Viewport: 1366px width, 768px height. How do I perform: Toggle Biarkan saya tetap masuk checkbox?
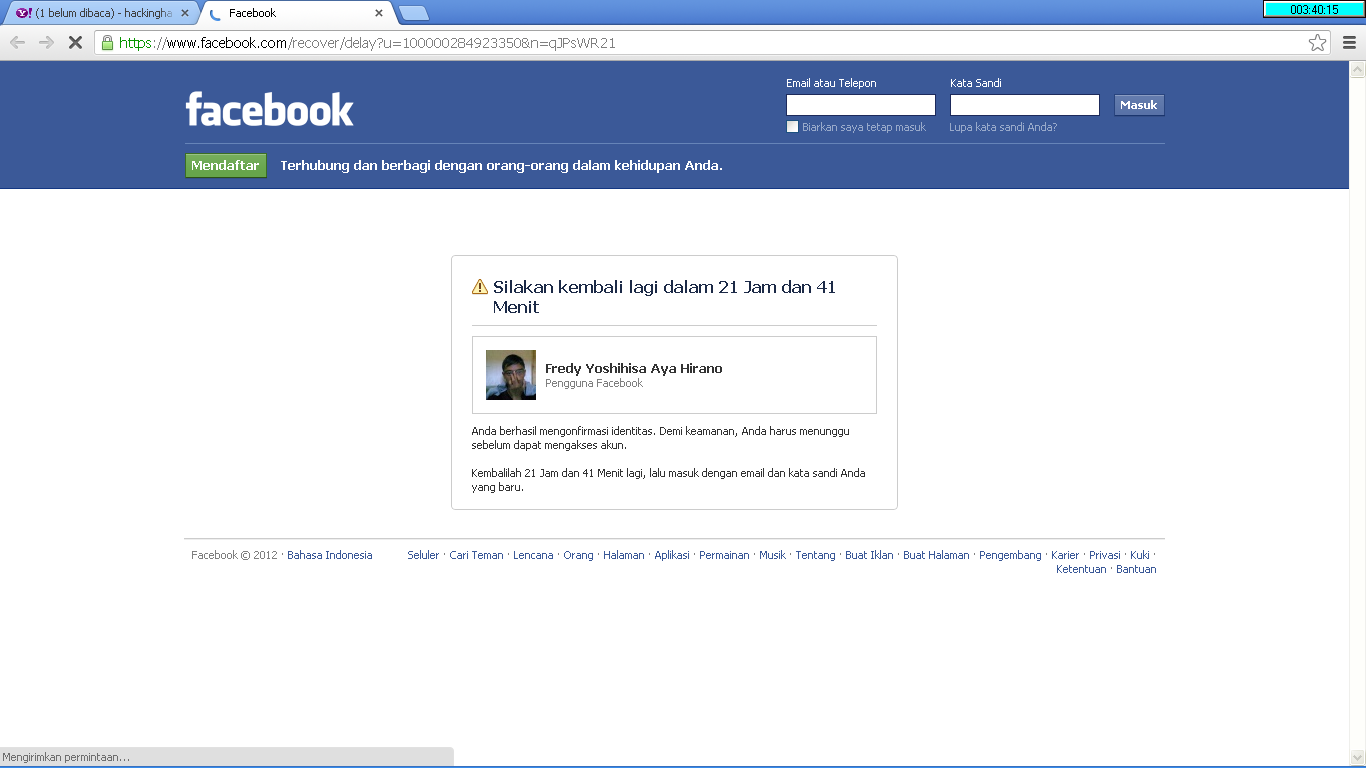coord(792,127)
